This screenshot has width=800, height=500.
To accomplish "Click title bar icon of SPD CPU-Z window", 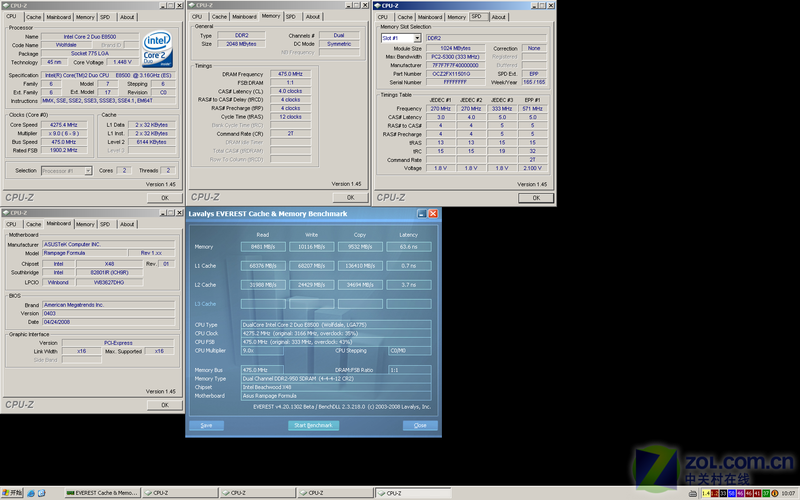I will click(x=377, y=6).
